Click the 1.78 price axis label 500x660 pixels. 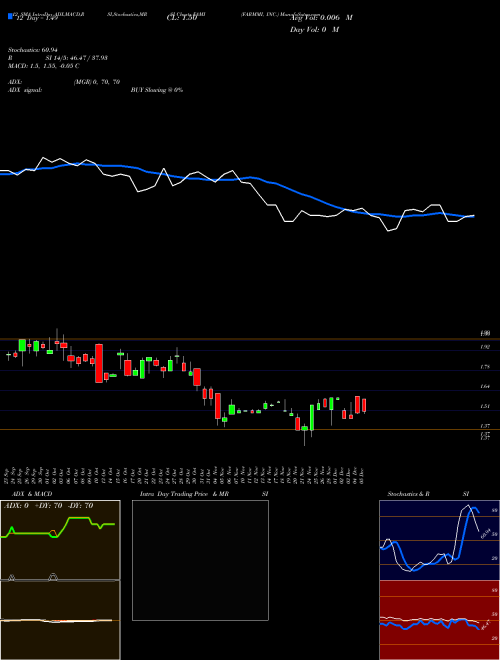point(485,367)
